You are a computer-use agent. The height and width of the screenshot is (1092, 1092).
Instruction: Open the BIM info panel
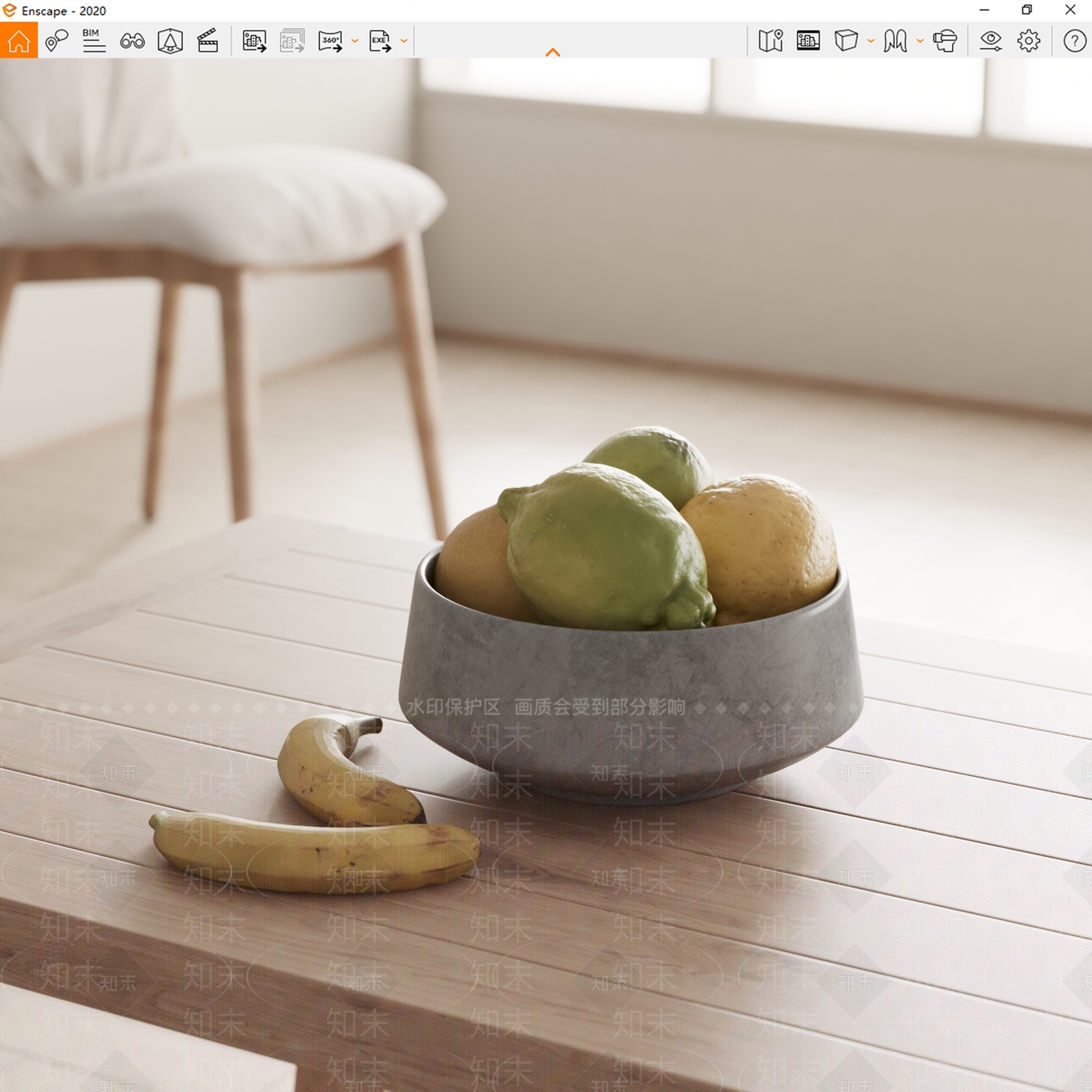click(94, 40)
